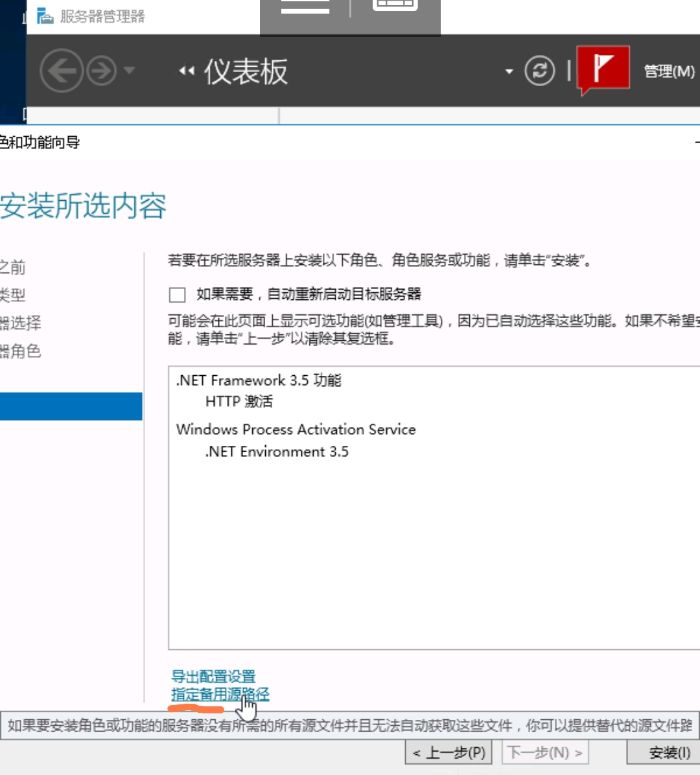
Task: Click the 导出配置设置 link
Action: (x=213, y=676)
